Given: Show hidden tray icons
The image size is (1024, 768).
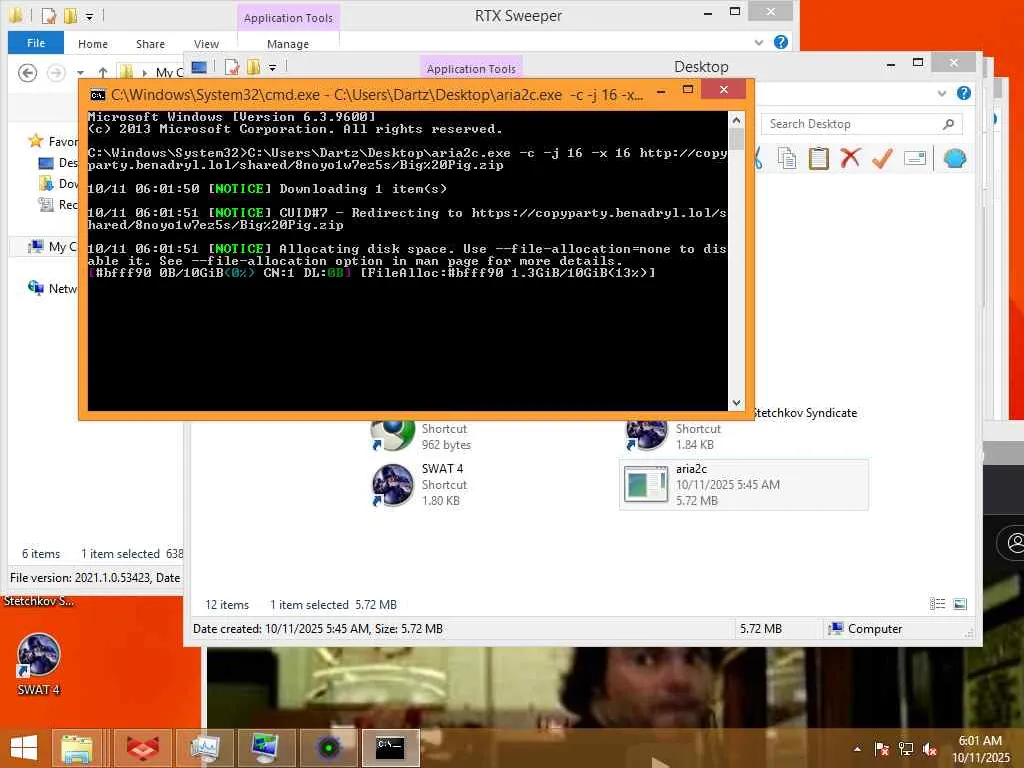Looking at the screenshot, I should click(x=857, y=749).
